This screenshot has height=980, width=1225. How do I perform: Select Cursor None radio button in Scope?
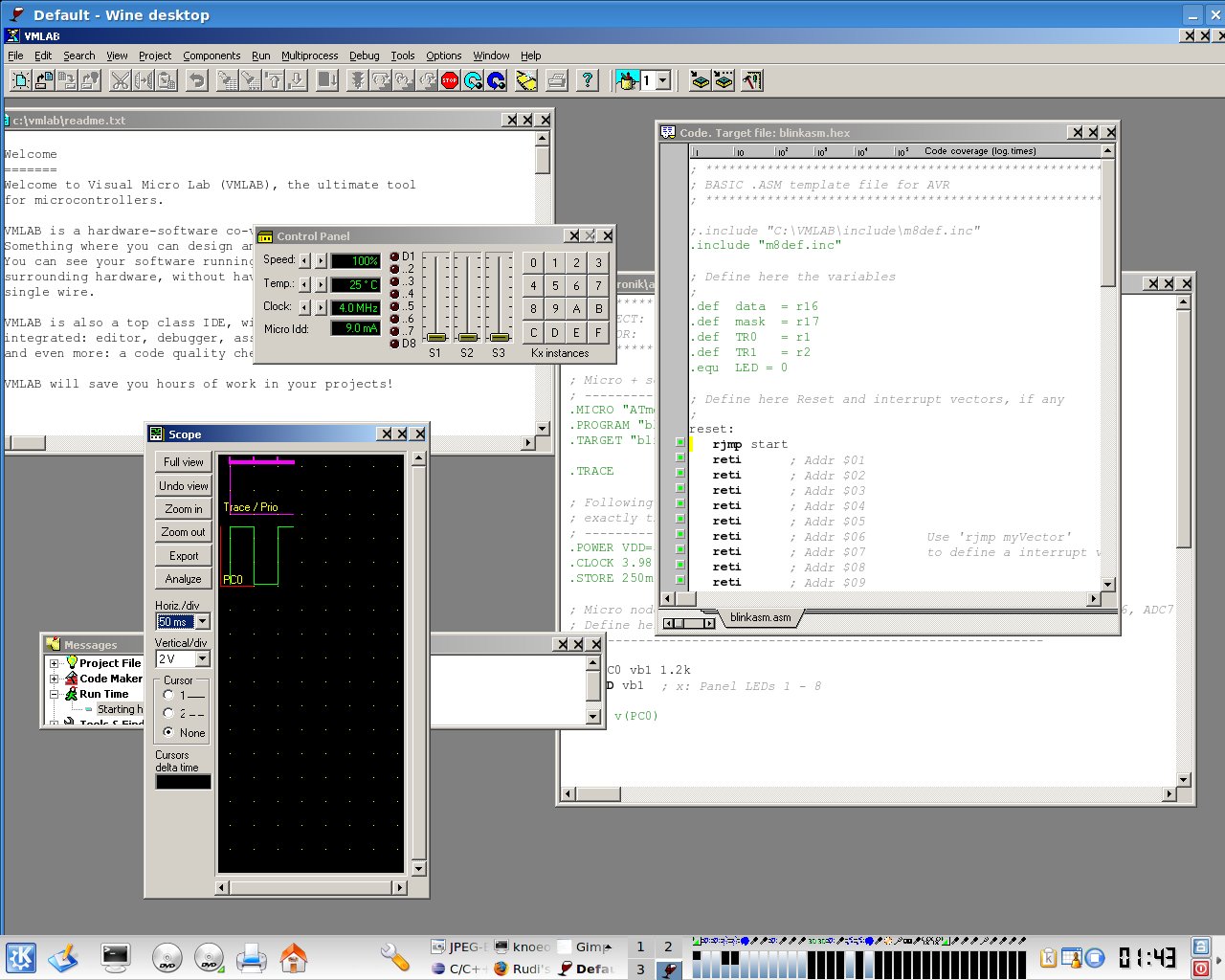pyautogui.click(x=168, y=732)
